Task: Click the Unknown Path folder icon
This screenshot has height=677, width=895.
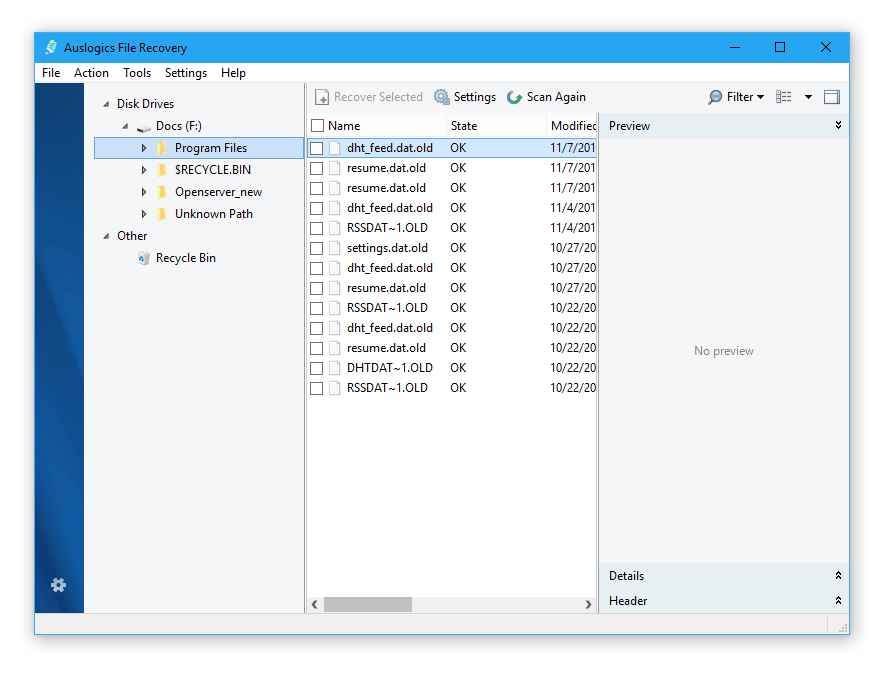Action: tap(163, 214)
